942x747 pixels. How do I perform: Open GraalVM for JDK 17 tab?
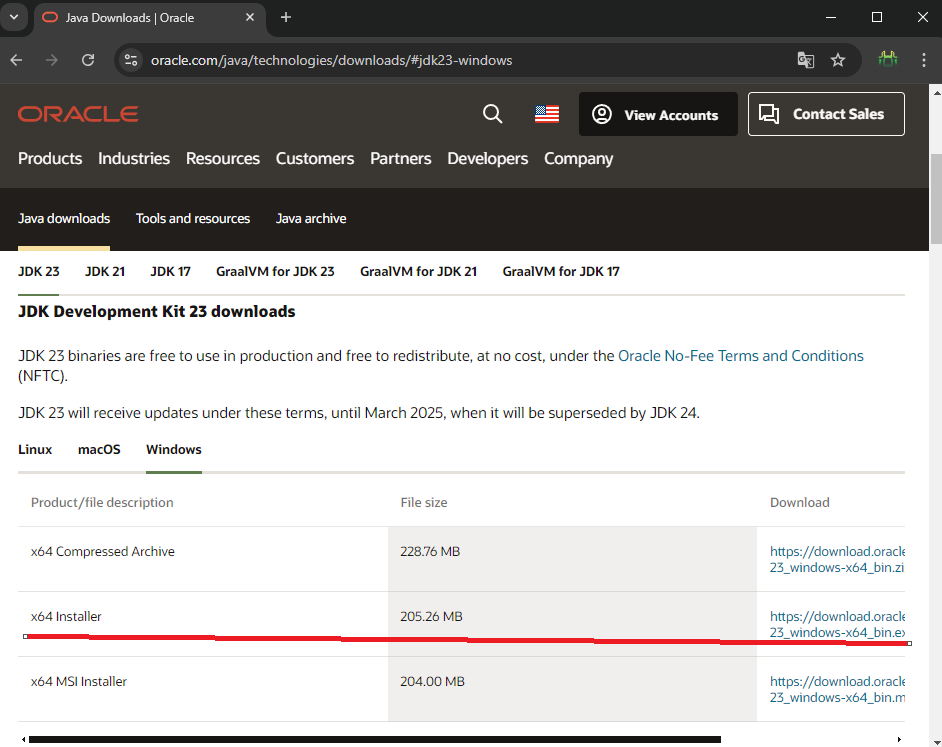pos(561,272)
